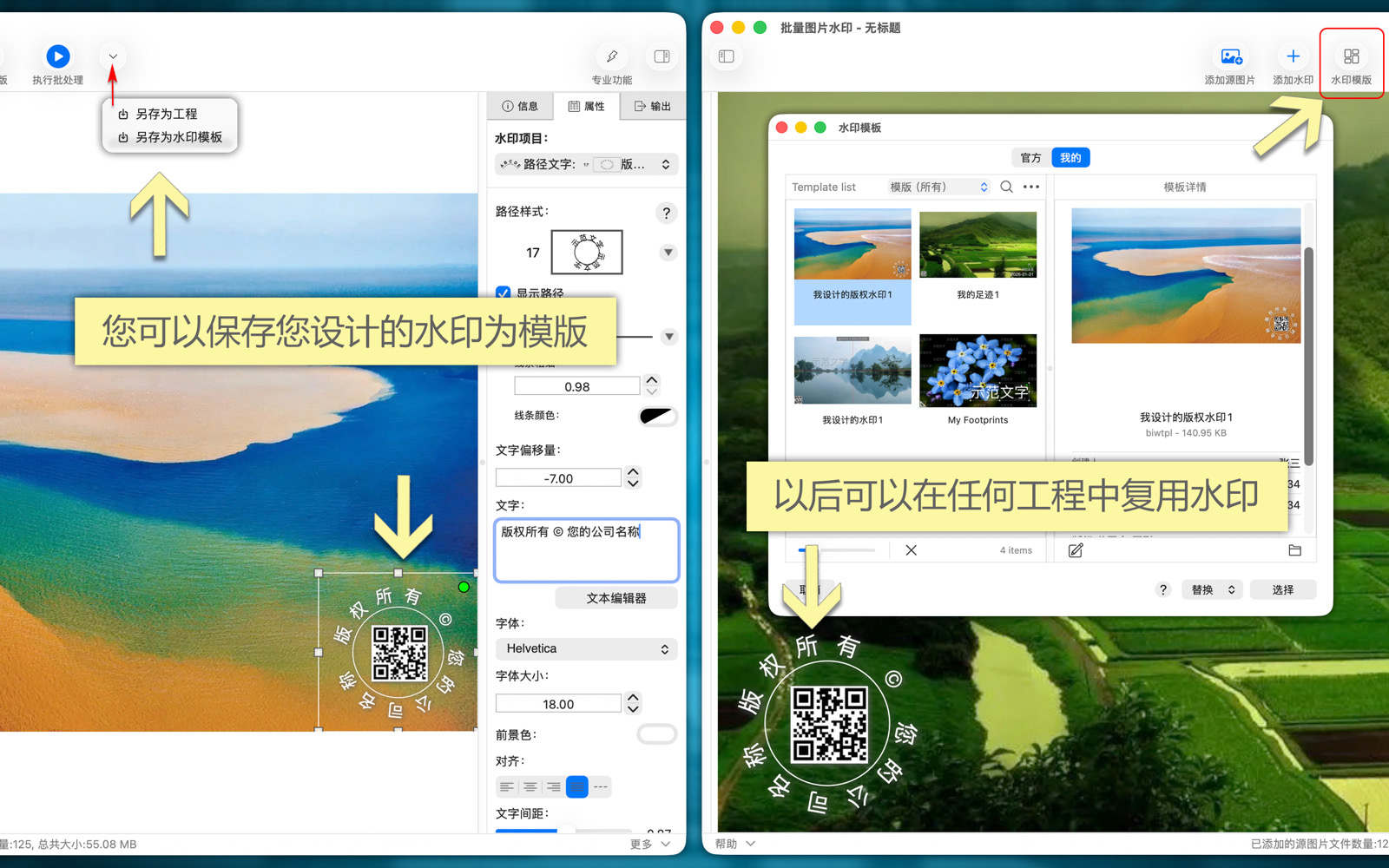Viewport: 1389px width, 868px height.
Task: Click the 添加源图片 add image icon
Action: [1230, 56]
